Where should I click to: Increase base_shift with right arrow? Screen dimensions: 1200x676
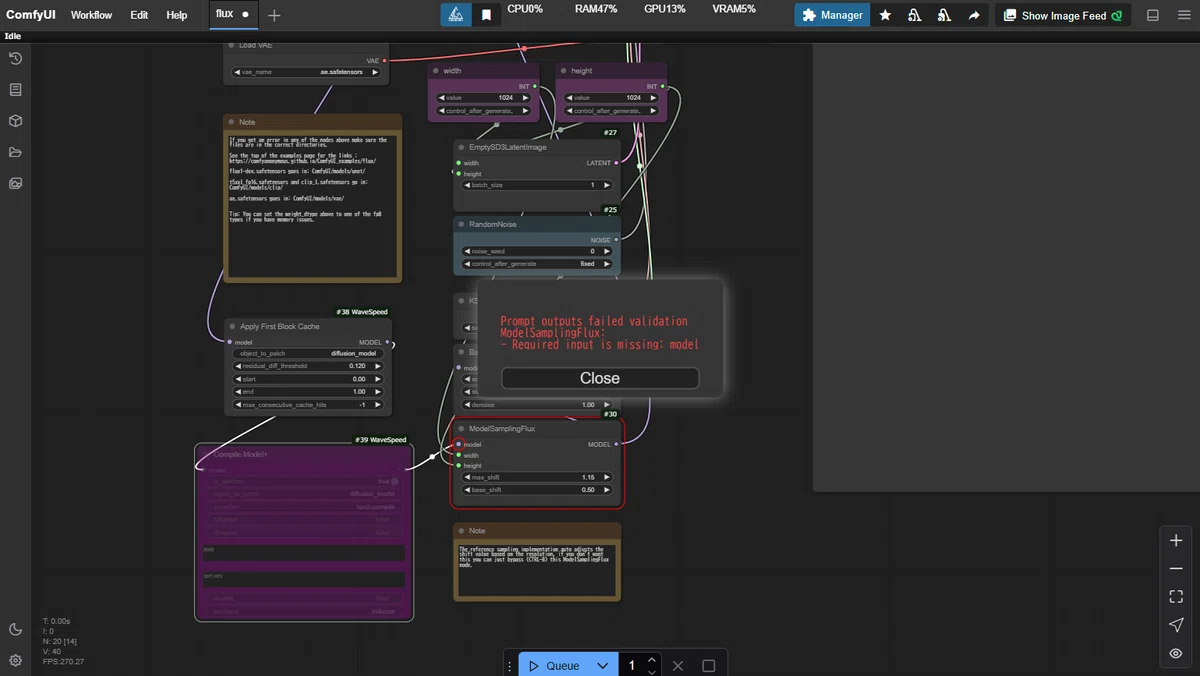pyautogui.click(x=606, y=490)
